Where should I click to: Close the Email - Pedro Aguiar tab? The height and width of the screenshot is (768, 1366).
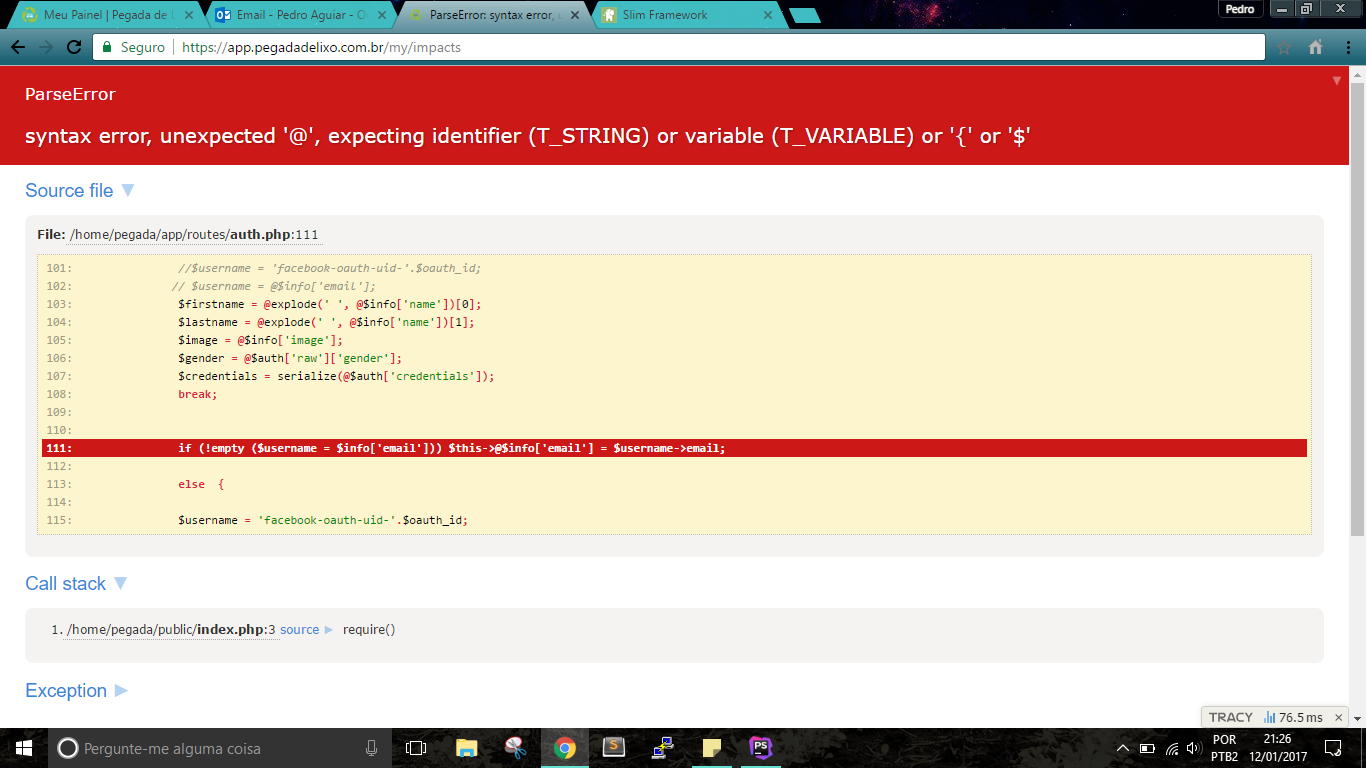382,15
